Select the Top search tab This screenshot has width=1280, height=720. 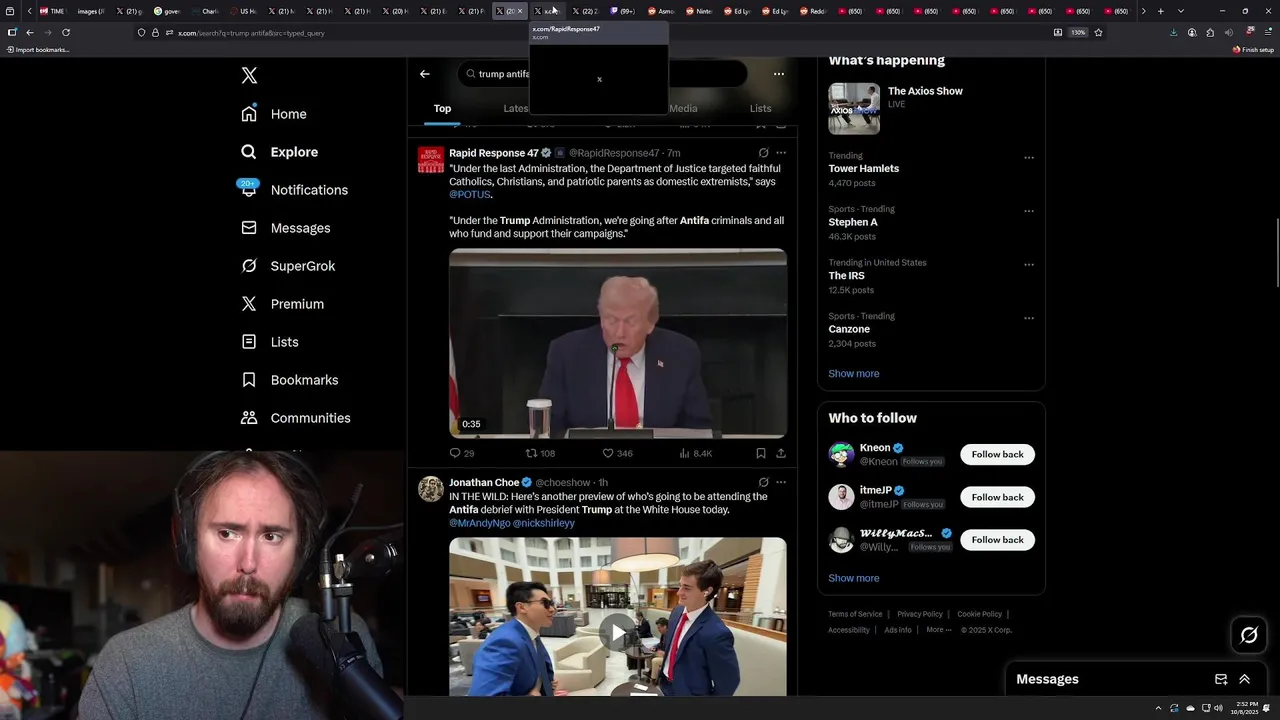(x=442, y=108)
